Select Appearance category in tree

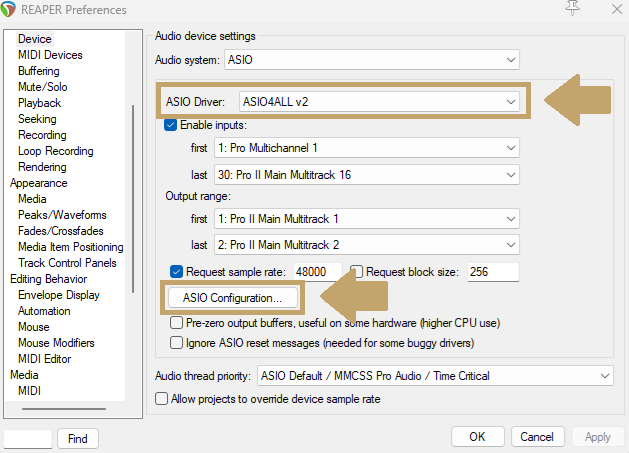click(39, 183)
